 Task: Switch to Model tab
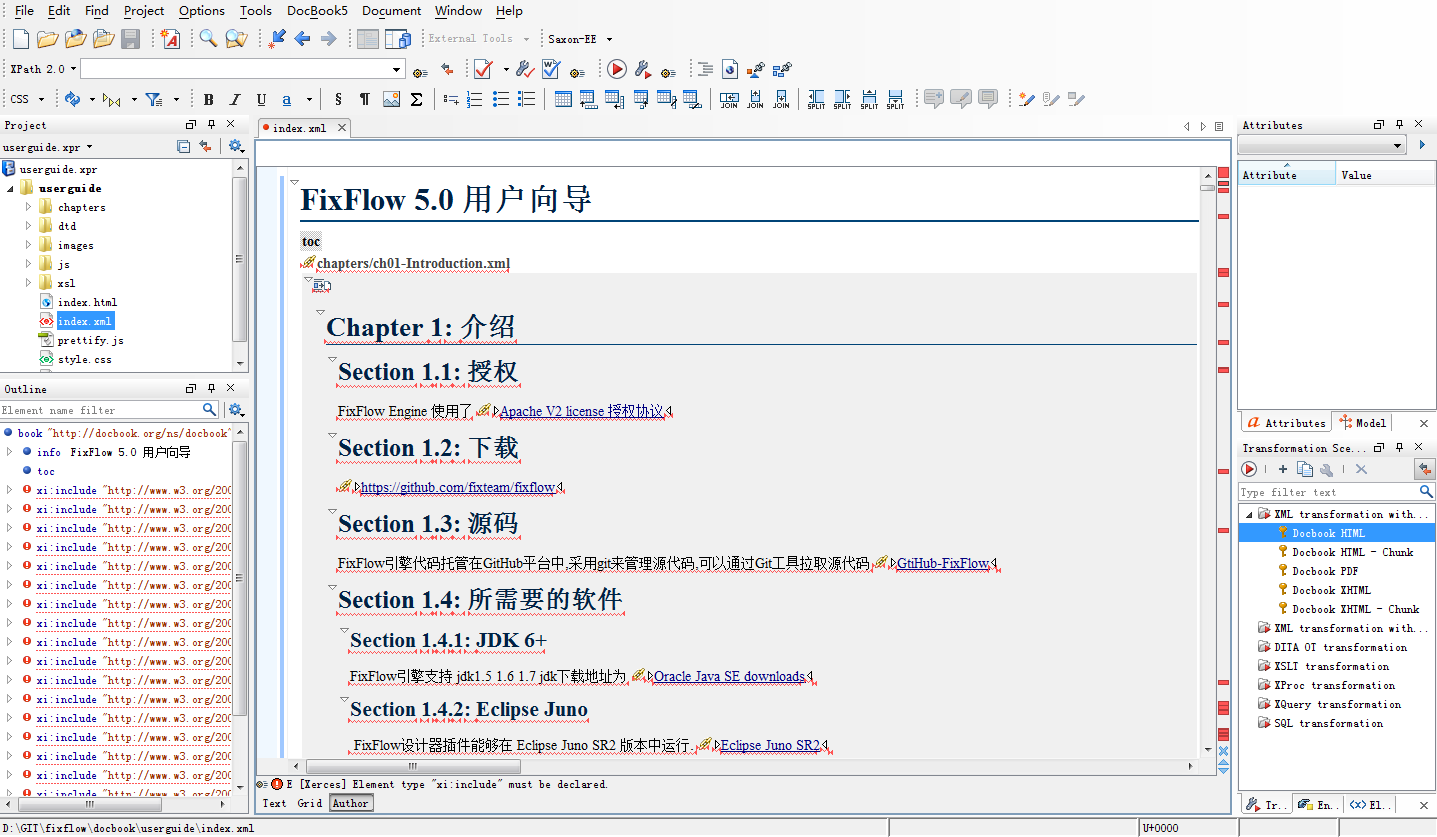click(x=1364, y=423)
